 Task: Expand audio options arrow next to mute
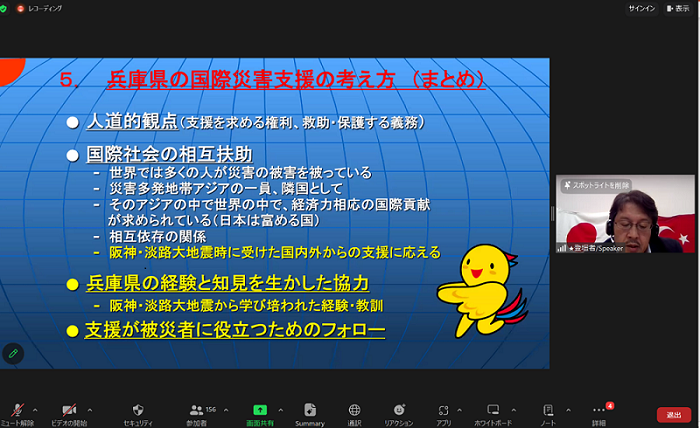(35, 410)
